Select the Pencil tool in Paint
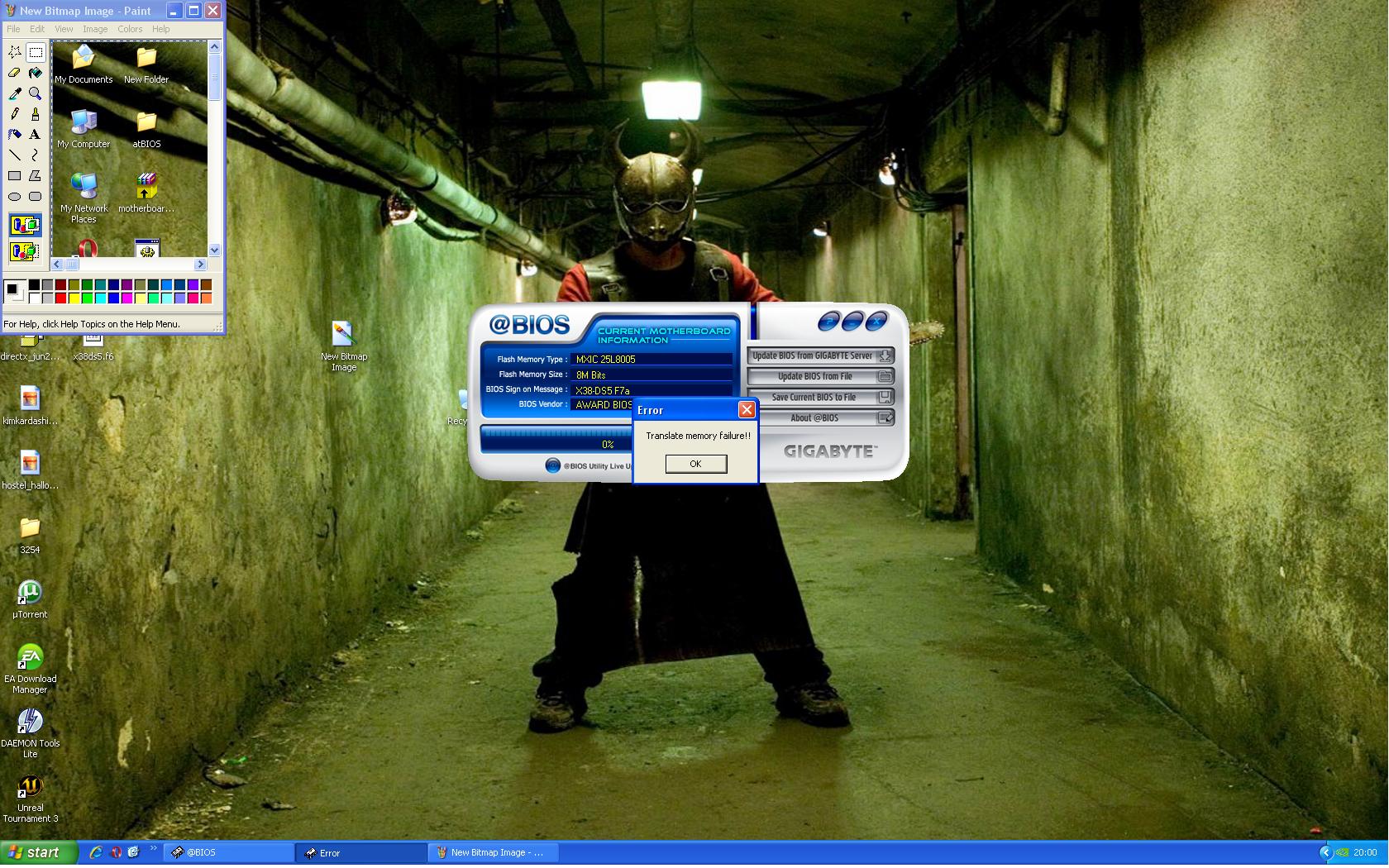Image resolution: width=1389 pixels, height=868 pixels. 15,114
